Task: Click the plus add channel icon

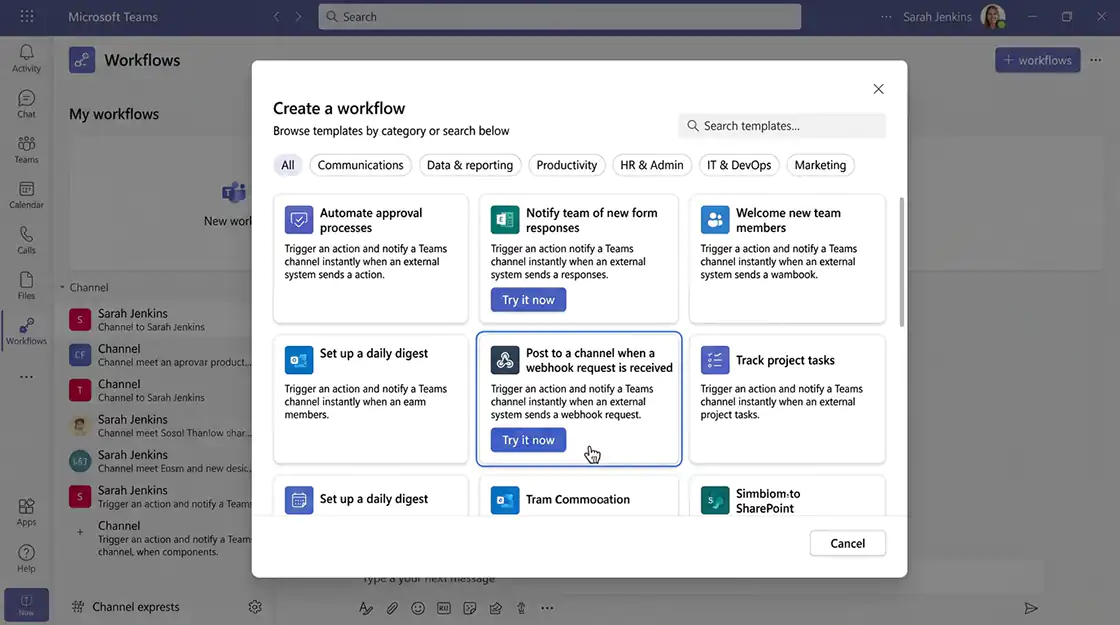Action: pos(80,531)
